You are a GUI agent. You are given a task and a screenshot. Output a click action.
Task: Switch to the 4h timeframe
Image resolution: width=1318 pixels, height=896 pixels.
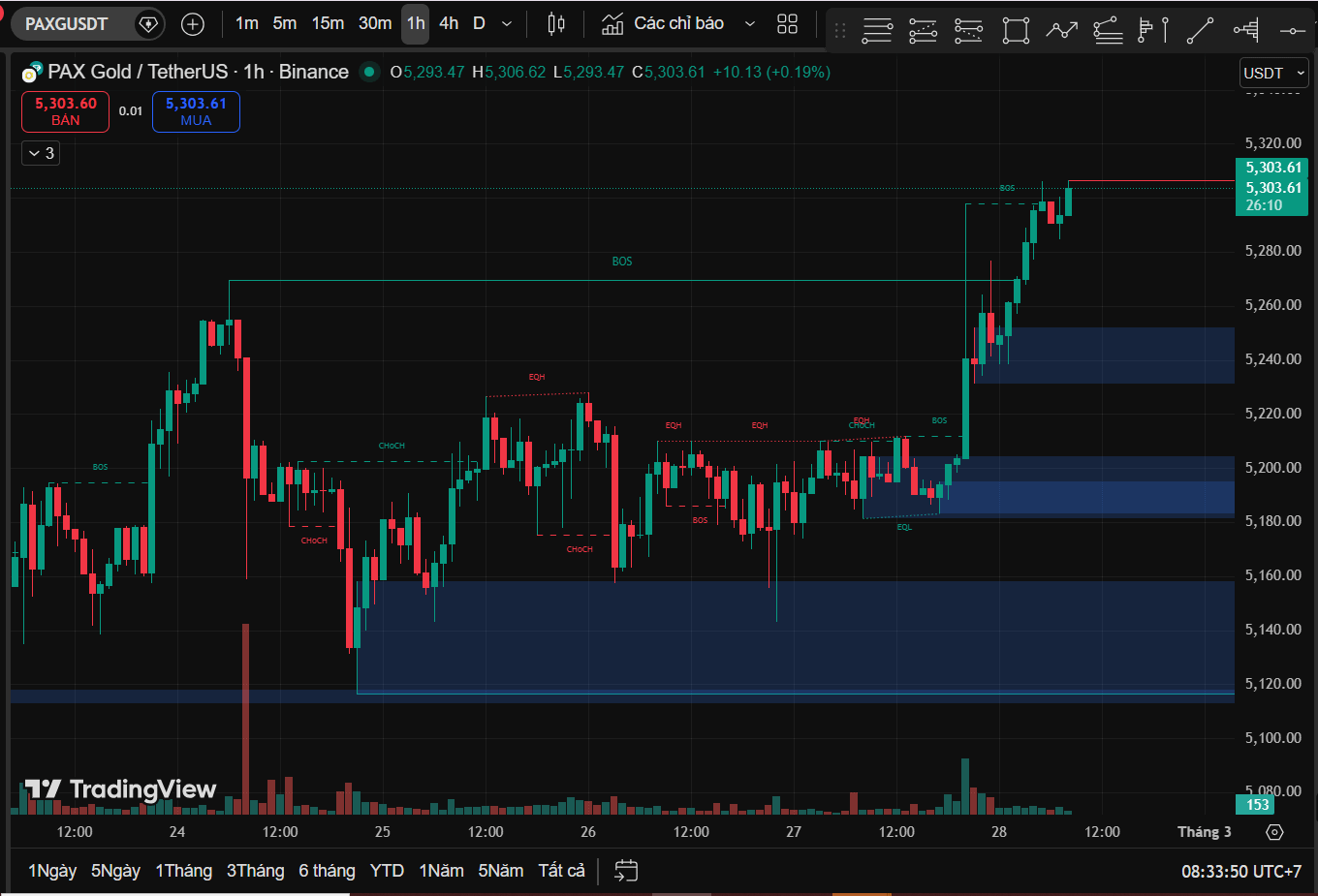click(x=449, y=23)
